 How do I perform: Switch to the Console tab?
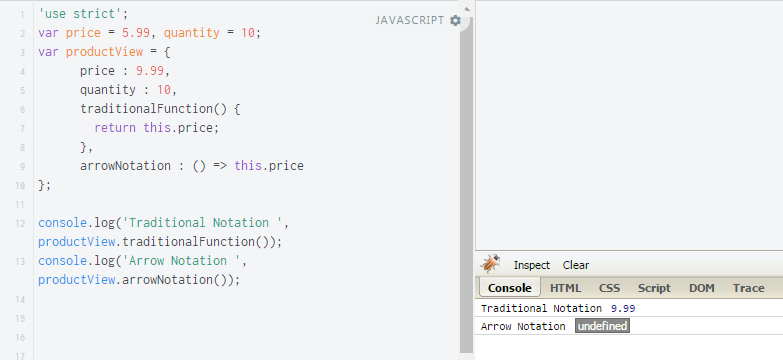coord(509,288)
